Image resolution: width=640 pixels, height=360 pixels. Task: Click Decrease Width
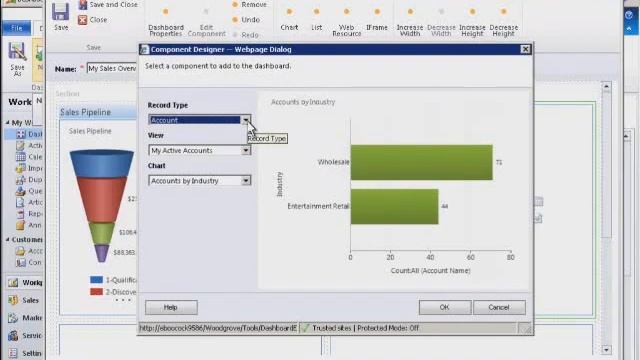coord(441,22)
